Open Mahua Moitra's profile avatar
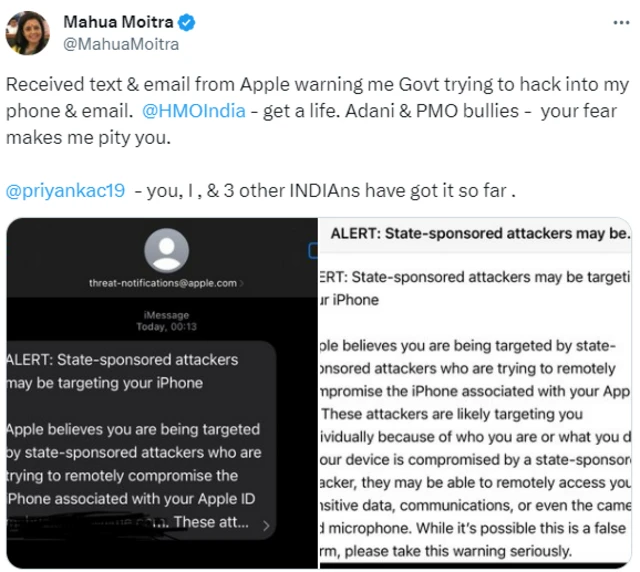The height and width of the screenshot is (572, 640). point(27,33)
